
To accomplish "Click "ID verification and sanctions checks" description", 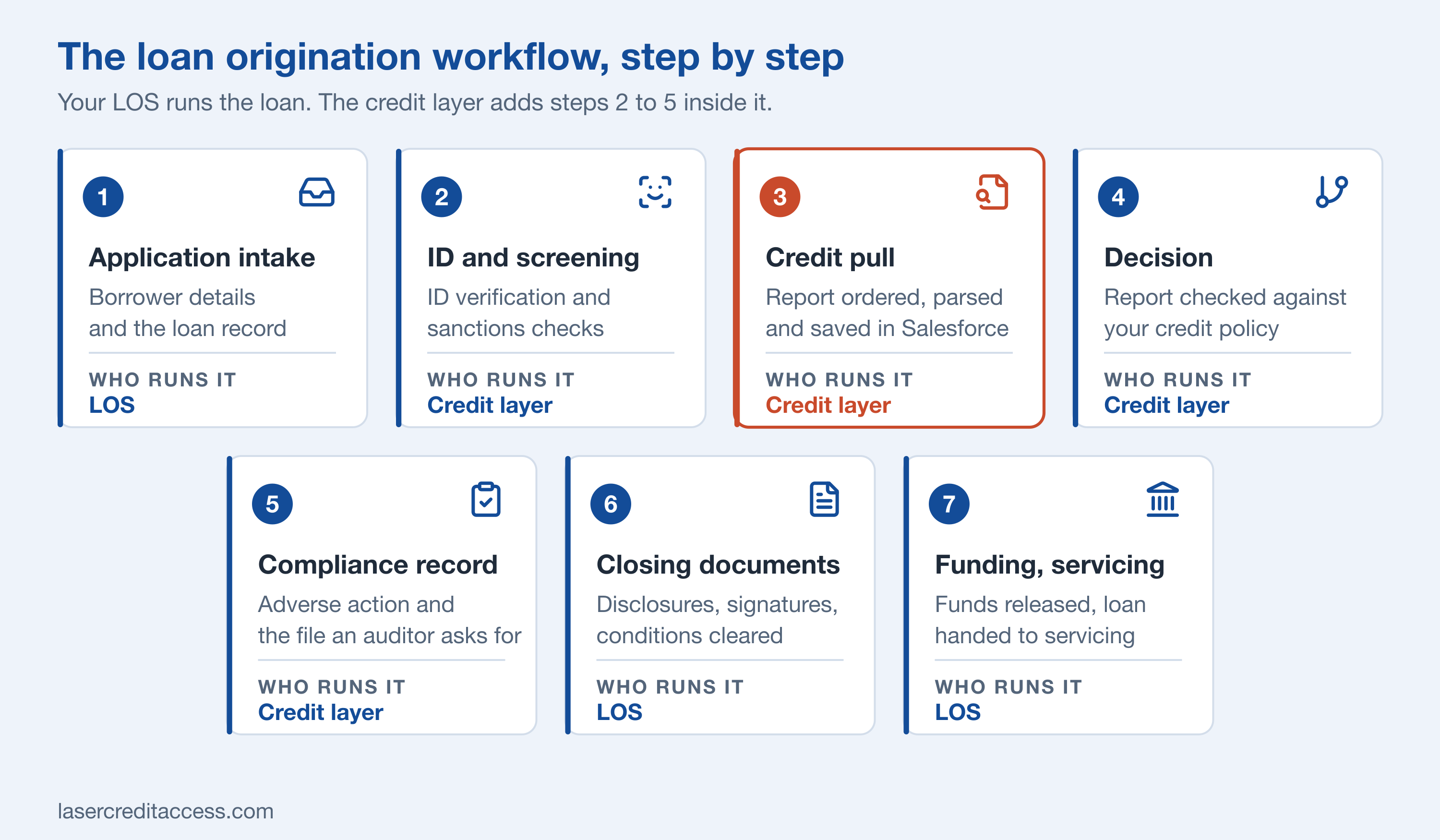I will click(519, 312).
